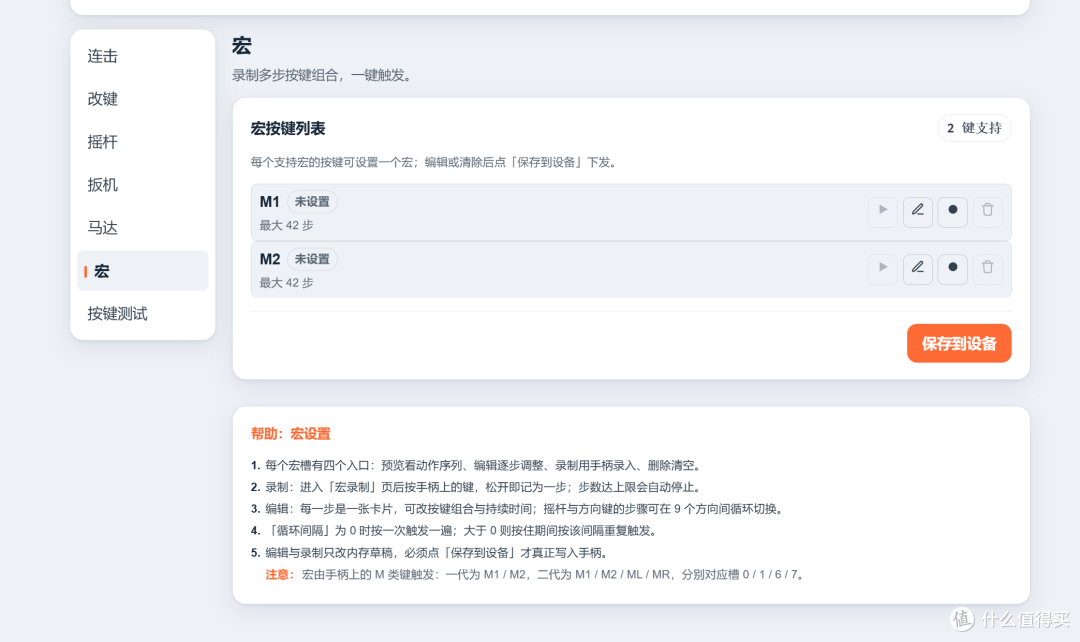Delete the M1 macro with trash icon
The image size is (1080, 642).
point(987,211)
